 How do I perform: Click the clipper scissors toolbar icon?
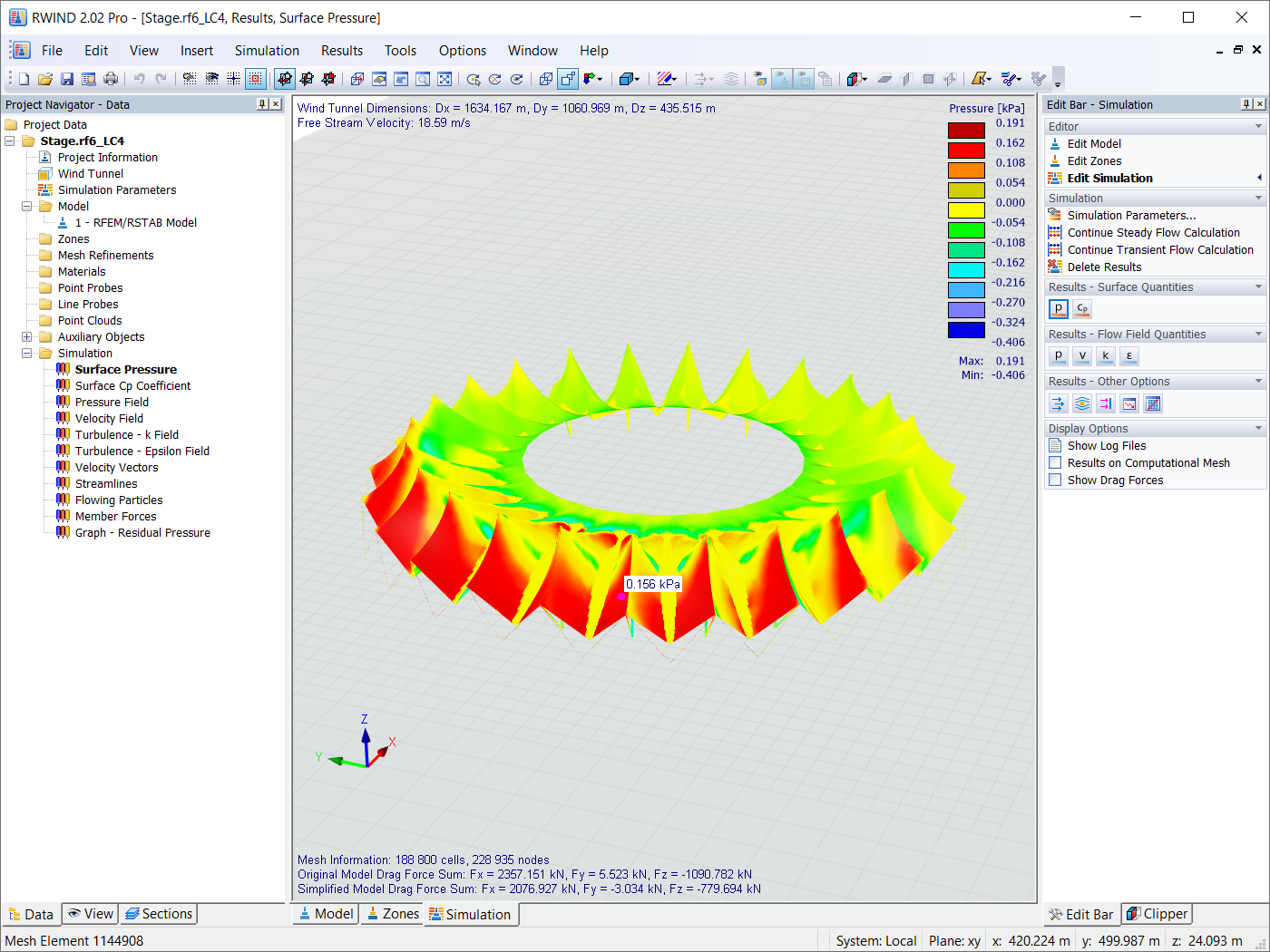pos(1010,79)
